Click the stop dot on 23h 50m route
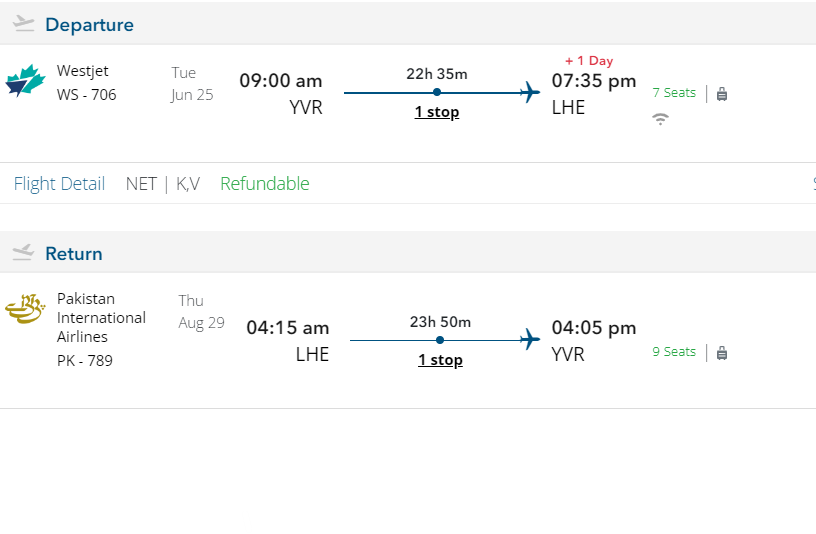Viewport: 816px width, 534px height. [440, 340]
